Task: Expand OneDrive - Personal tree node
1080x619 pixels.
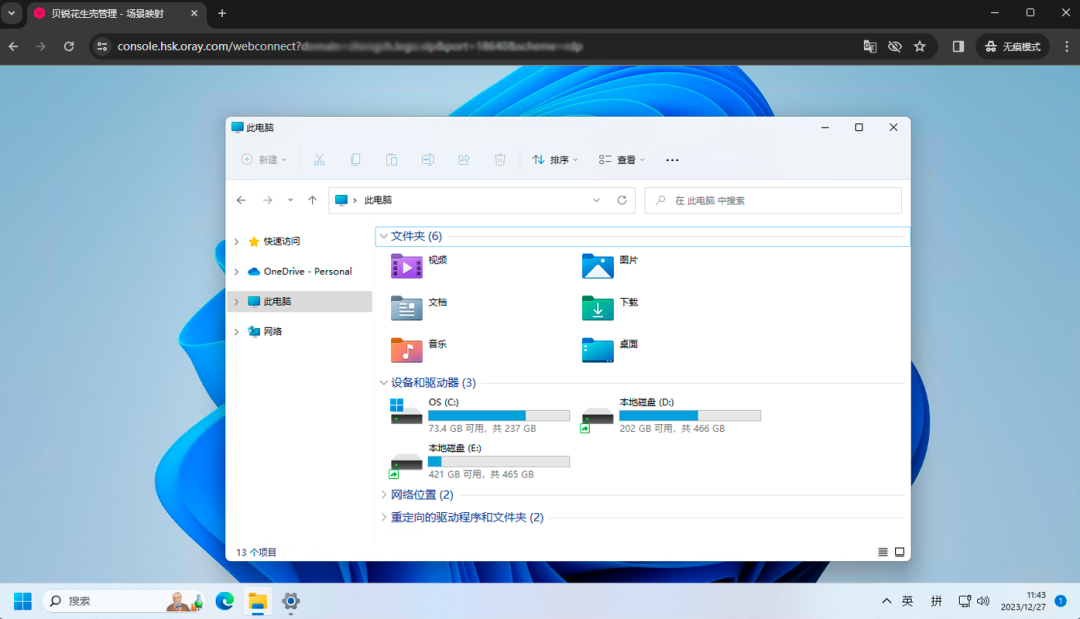Action: [236, 272]
